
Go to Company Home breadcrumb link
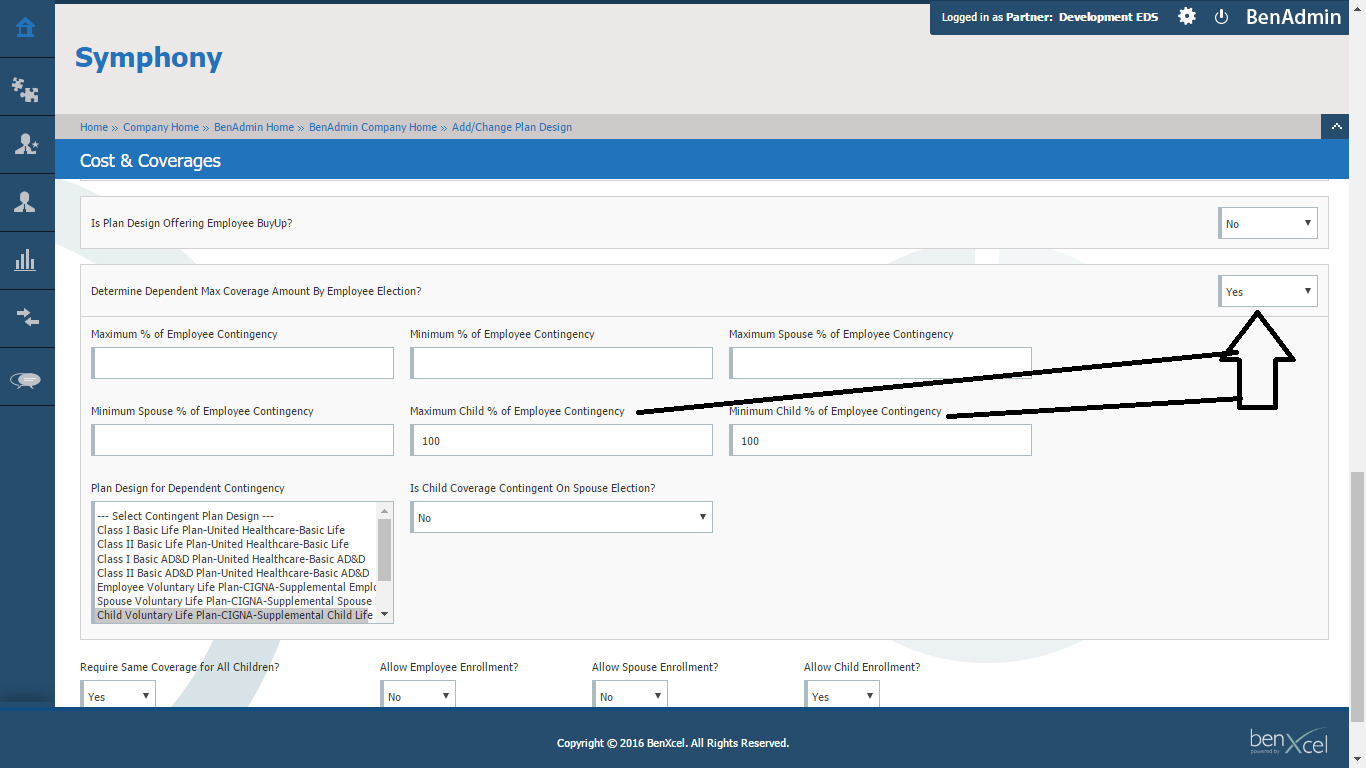click(x=161, y=127)
